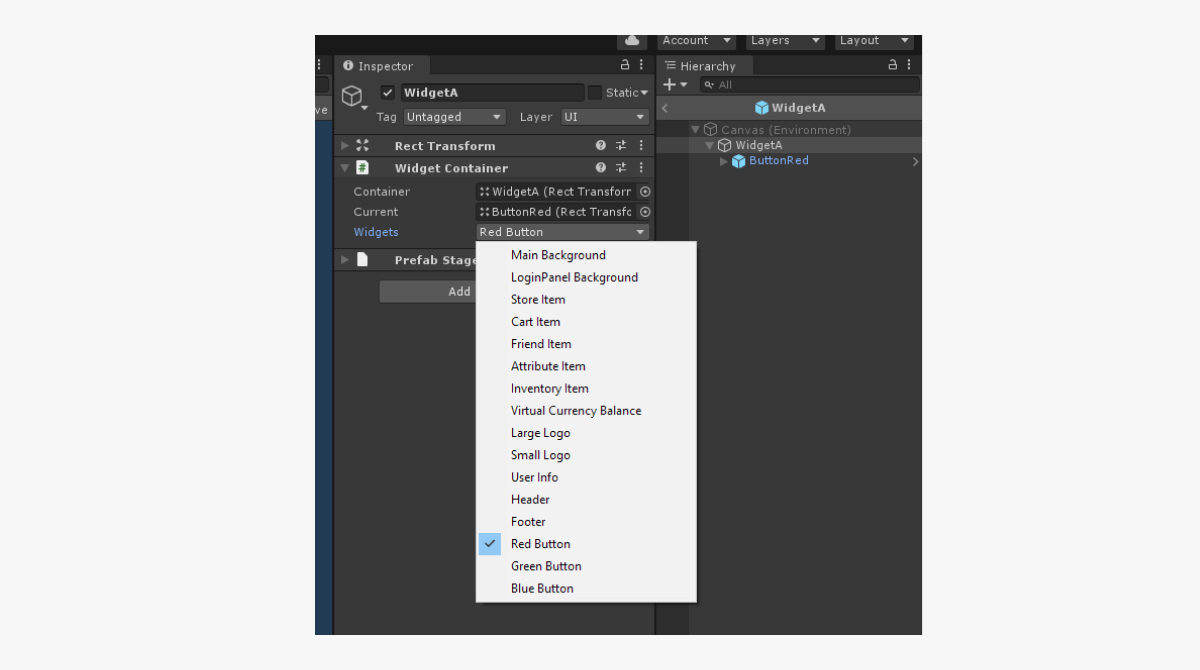This screenshot has width=1200, height=670.
Task: Open the Account dropdown button
Action: [696, 41]
